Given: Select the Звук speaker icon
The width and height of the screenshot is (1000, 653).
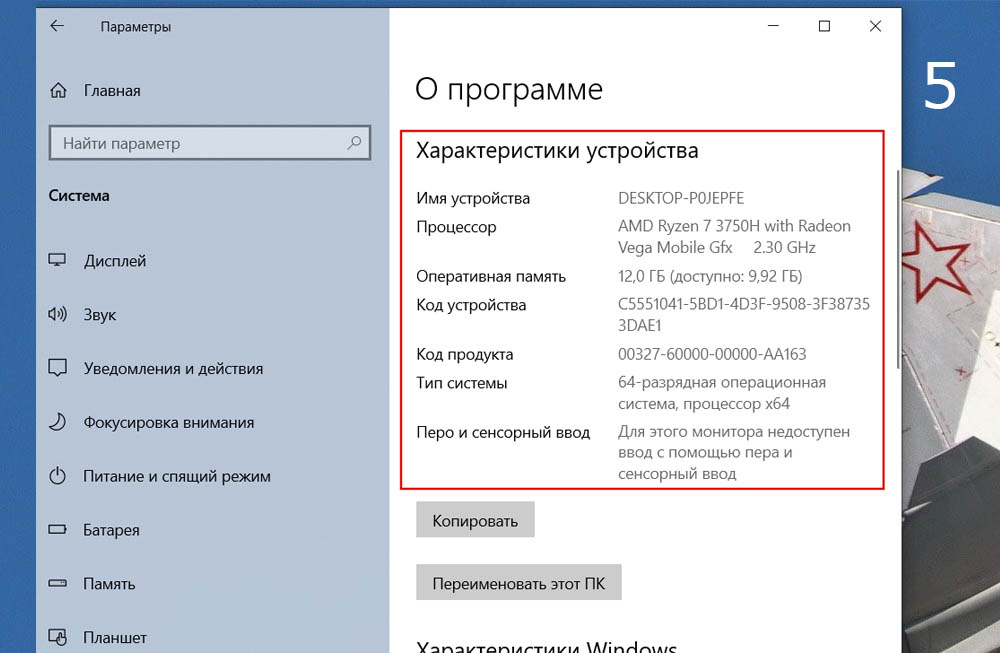Looking at the screenshot, I should (x=57, y=314).
